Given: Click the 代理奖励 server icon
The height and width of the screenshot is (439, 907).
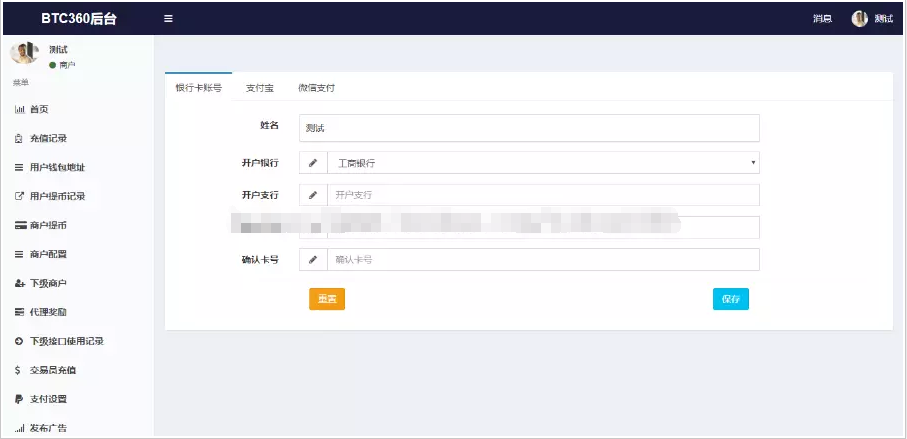Looking at the screenshot, I should [x=19, y=312].
